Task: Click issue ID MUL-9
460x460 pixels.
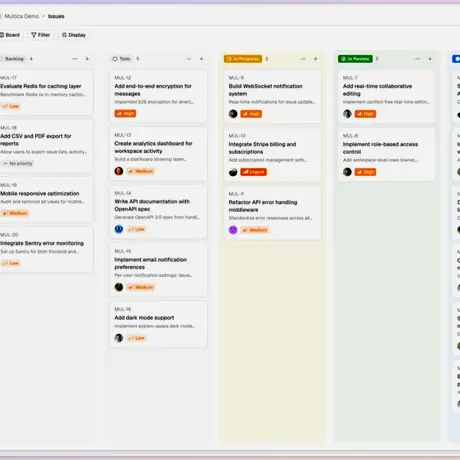Action: click(x=236, y=78)
